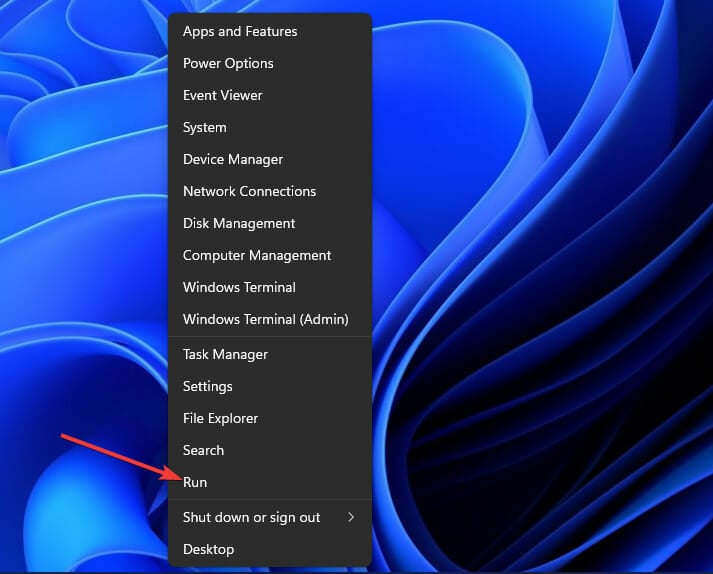Click Run to open the Run dialog
This screenshot has height=574, width=713.
pos(195,482)
